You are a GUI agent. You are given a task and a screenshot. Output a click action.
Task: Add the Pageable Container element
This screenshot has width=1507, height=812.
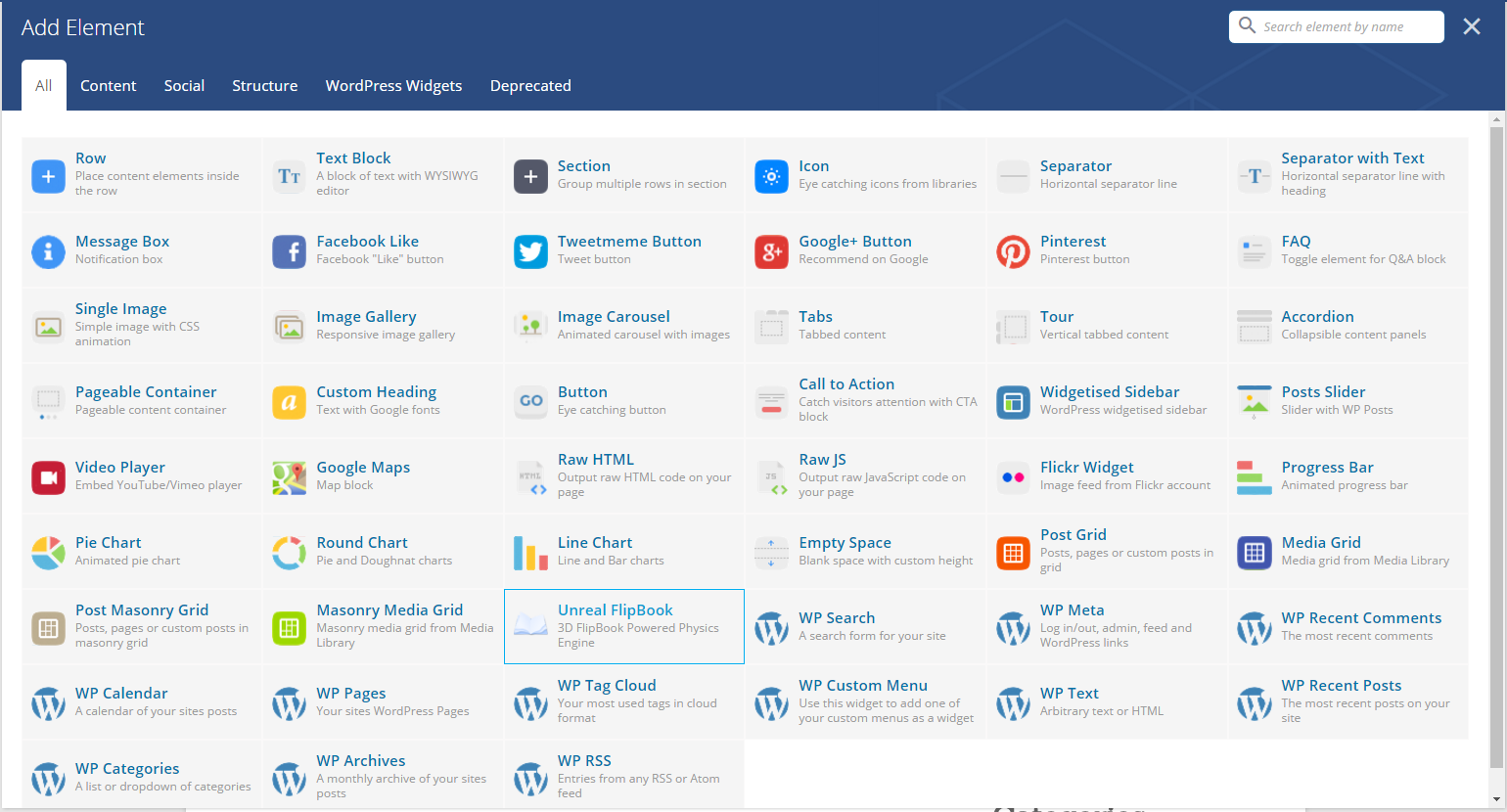click(142, 400)
